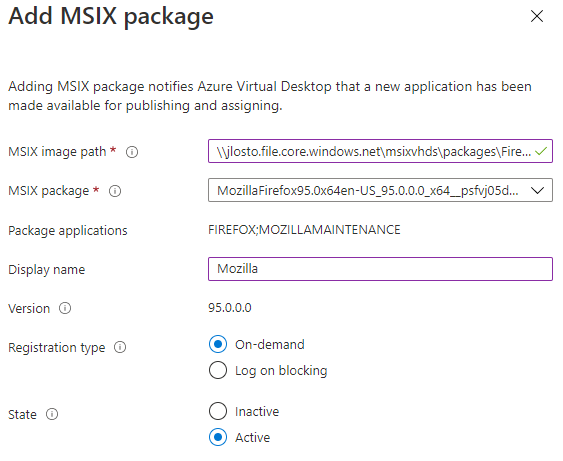Set package state to Inactive

(218, 411)
